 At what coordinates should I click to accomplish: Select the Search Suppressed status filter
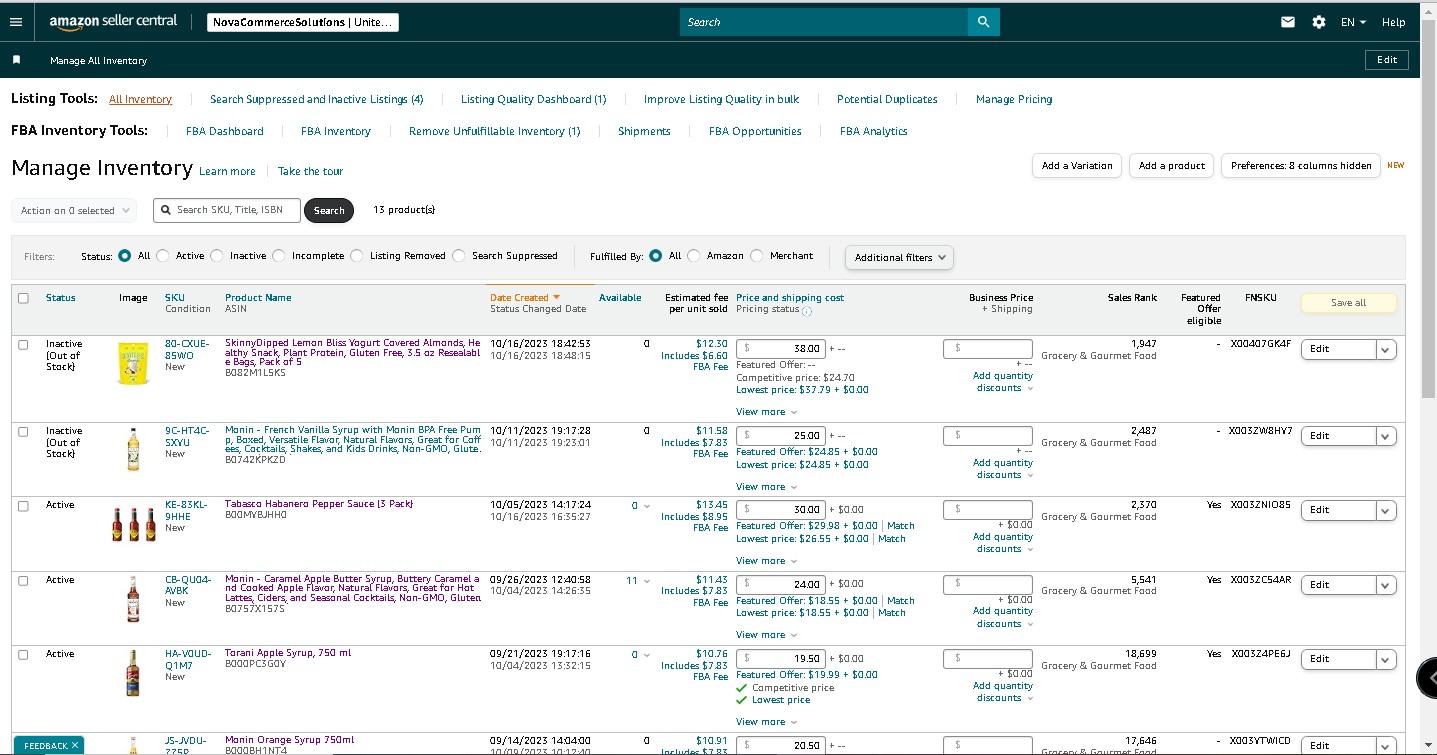pyautogui.click(x=459, y=256)
